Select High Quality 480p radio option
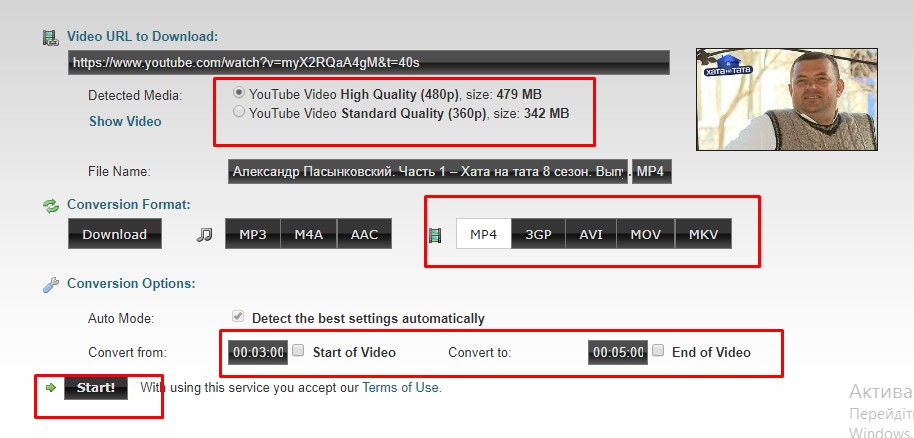914x438 pixels. 238,93
